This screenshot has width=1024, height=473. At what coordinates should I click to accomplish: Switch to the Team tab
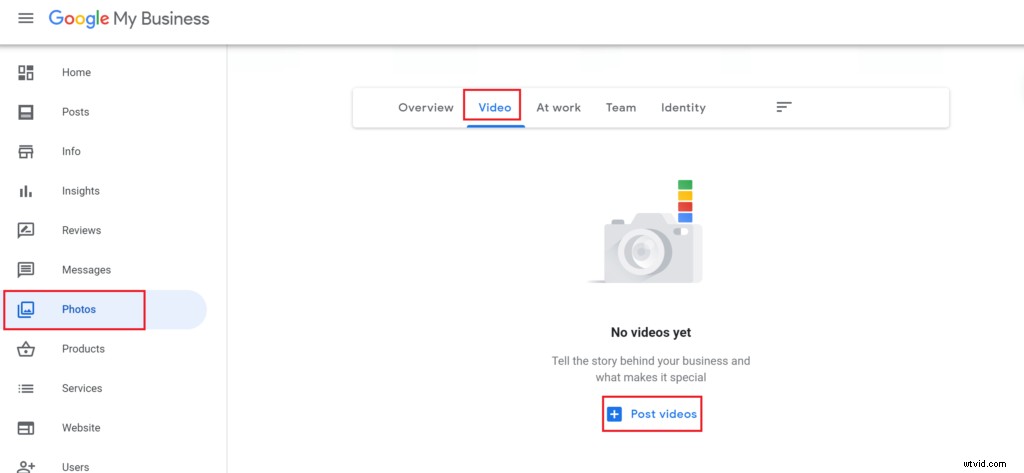(x=620, y=108)
